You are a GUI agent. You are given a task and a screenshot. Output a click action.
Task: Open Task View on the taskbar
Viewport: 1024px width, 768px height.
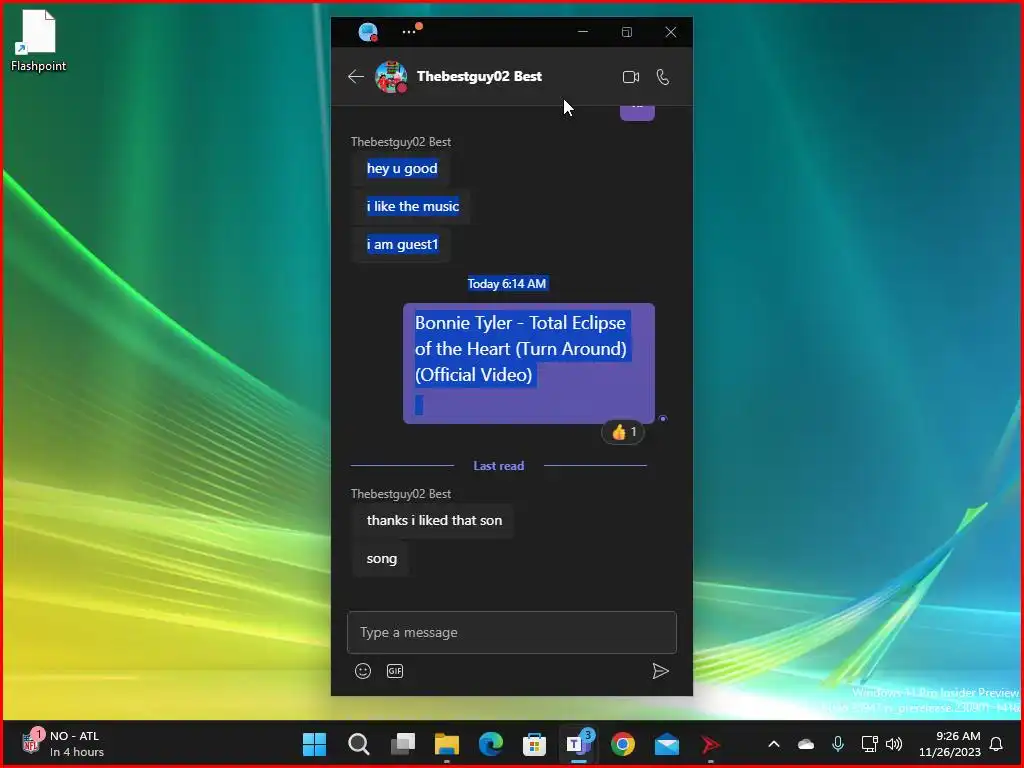coord(403,744)
